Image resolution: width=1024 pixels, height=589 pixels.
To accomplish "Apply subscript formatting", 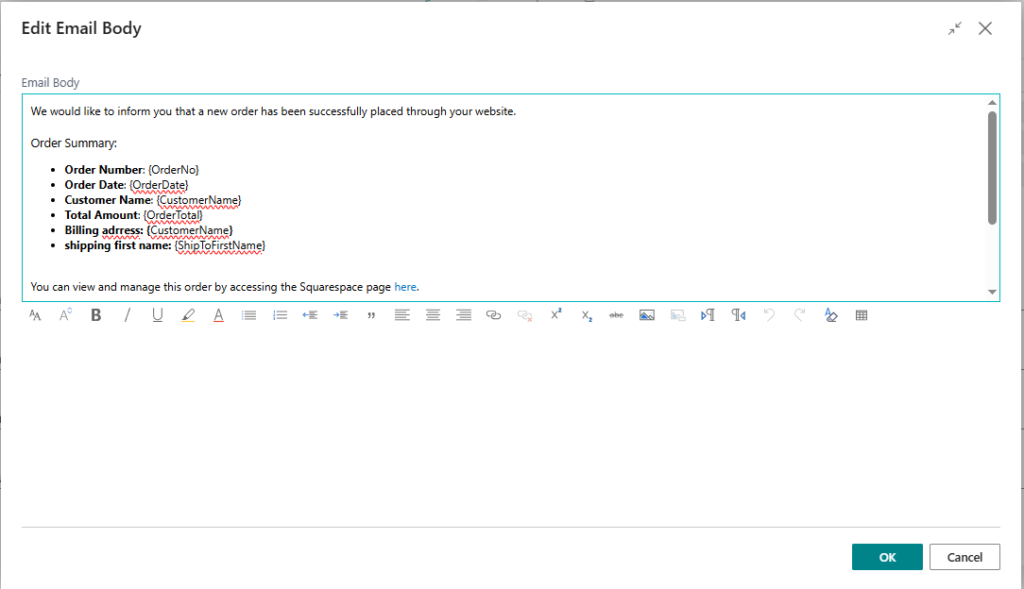I will (586, 315).
